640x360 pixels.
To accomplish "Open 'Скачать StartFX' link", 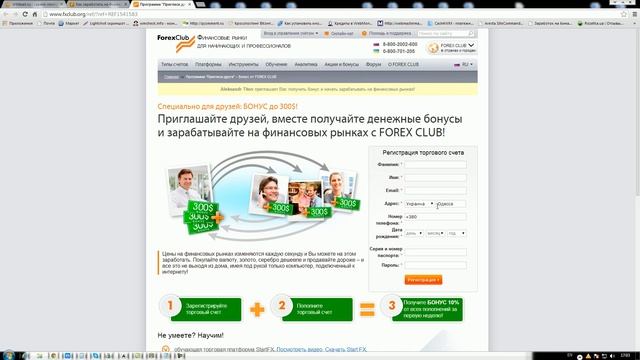I will point(346,349).
